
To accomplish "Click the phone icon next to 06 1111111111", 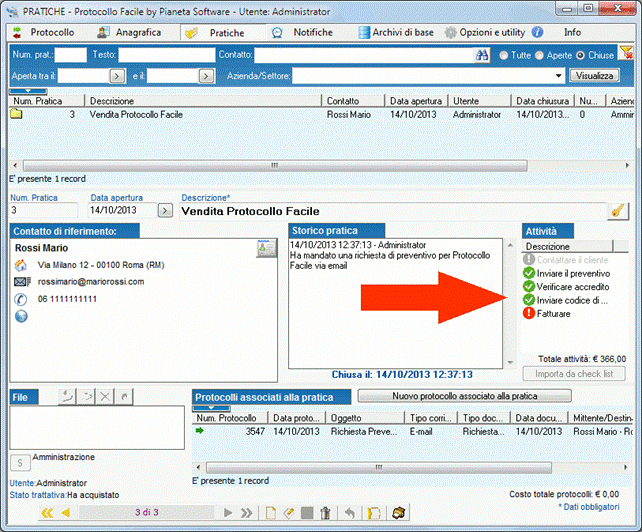I will pos(21,299).
